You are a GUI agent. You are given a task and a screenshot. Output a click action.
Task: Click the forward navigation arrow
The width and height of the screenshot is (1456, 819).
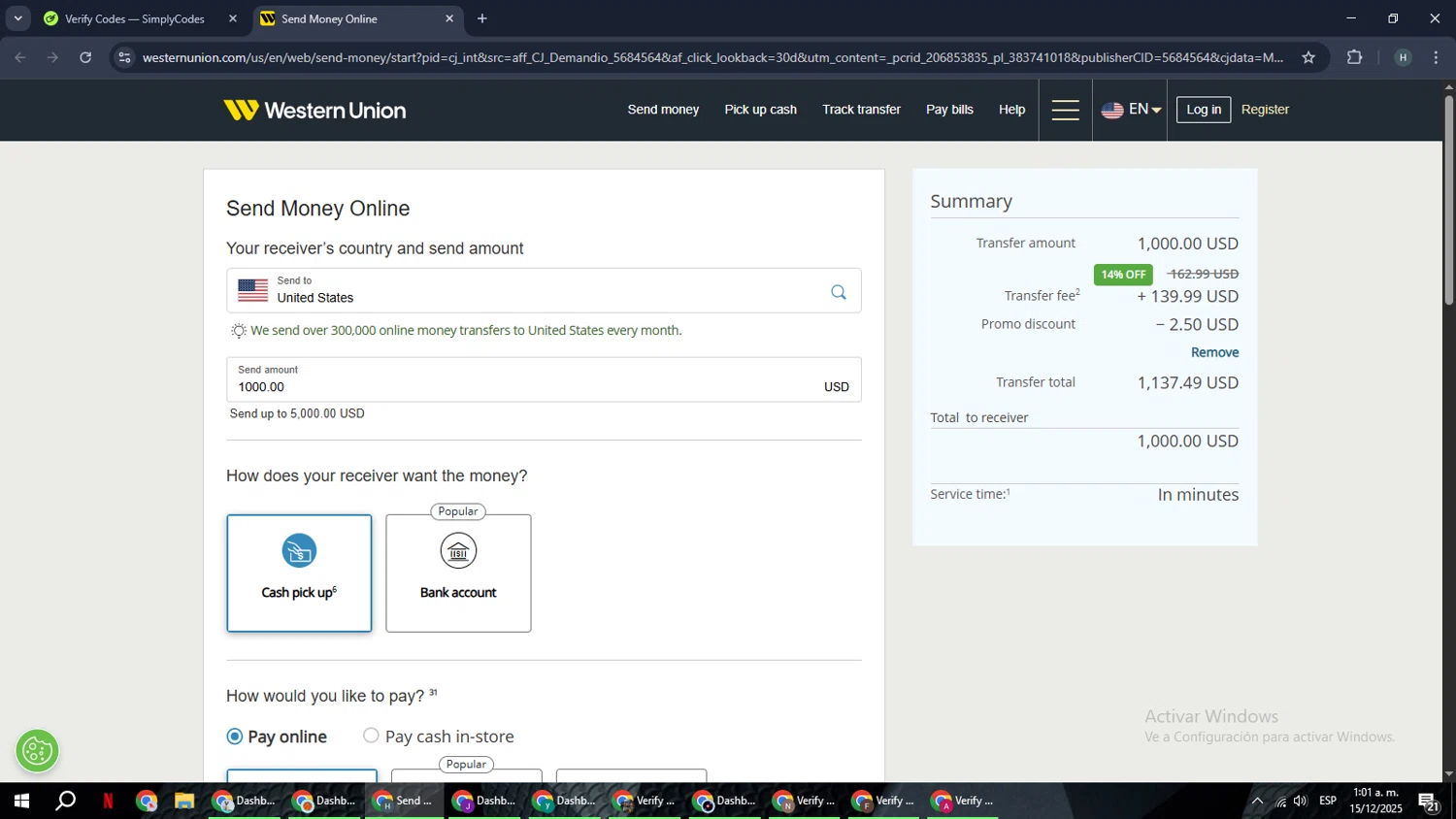point(52,57)
